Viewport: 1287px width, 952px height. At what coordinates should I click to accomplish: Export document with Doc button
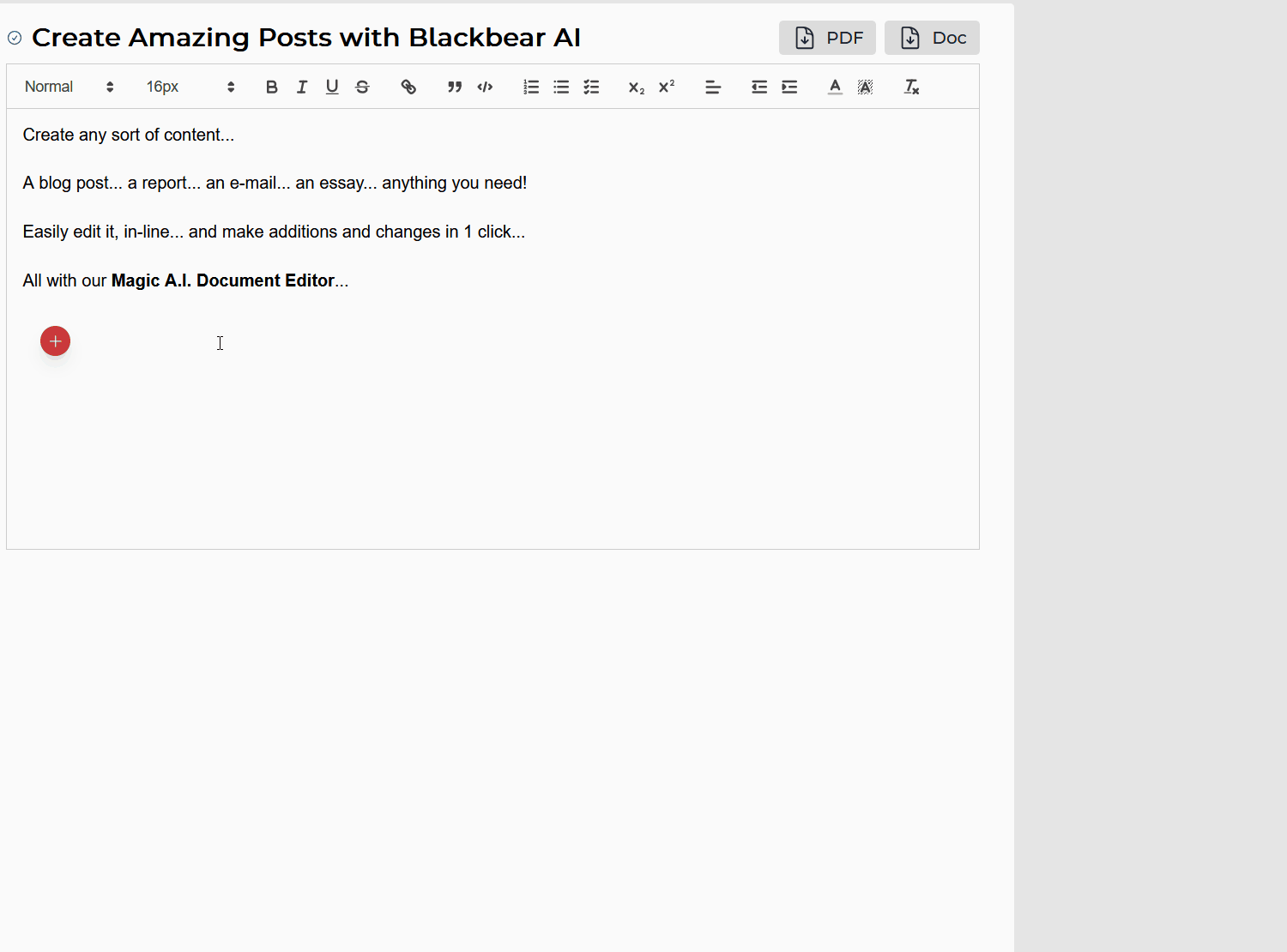pos(932,38)
